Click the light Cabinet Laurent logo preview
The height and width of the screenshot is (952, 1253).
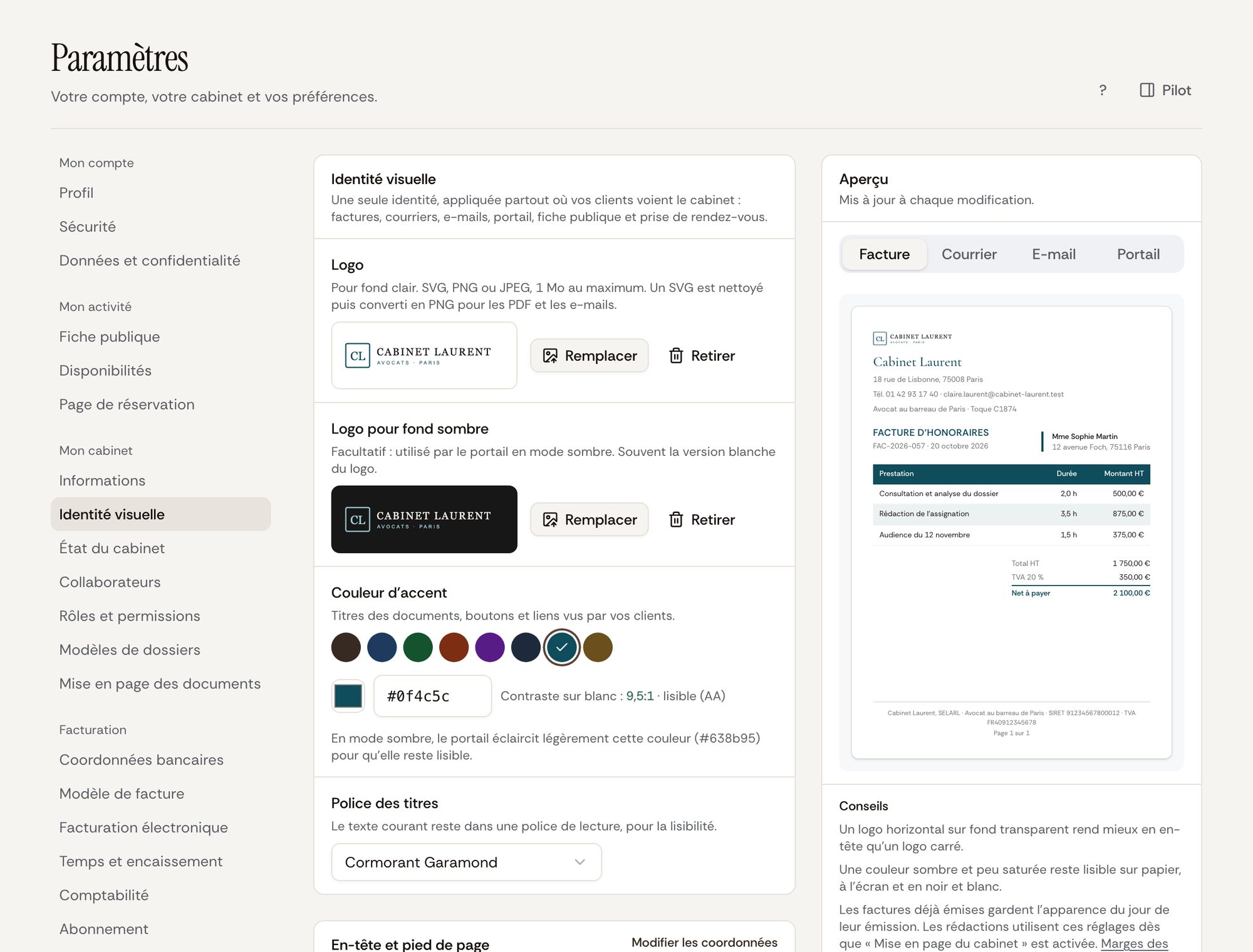(x=424, y=356)
